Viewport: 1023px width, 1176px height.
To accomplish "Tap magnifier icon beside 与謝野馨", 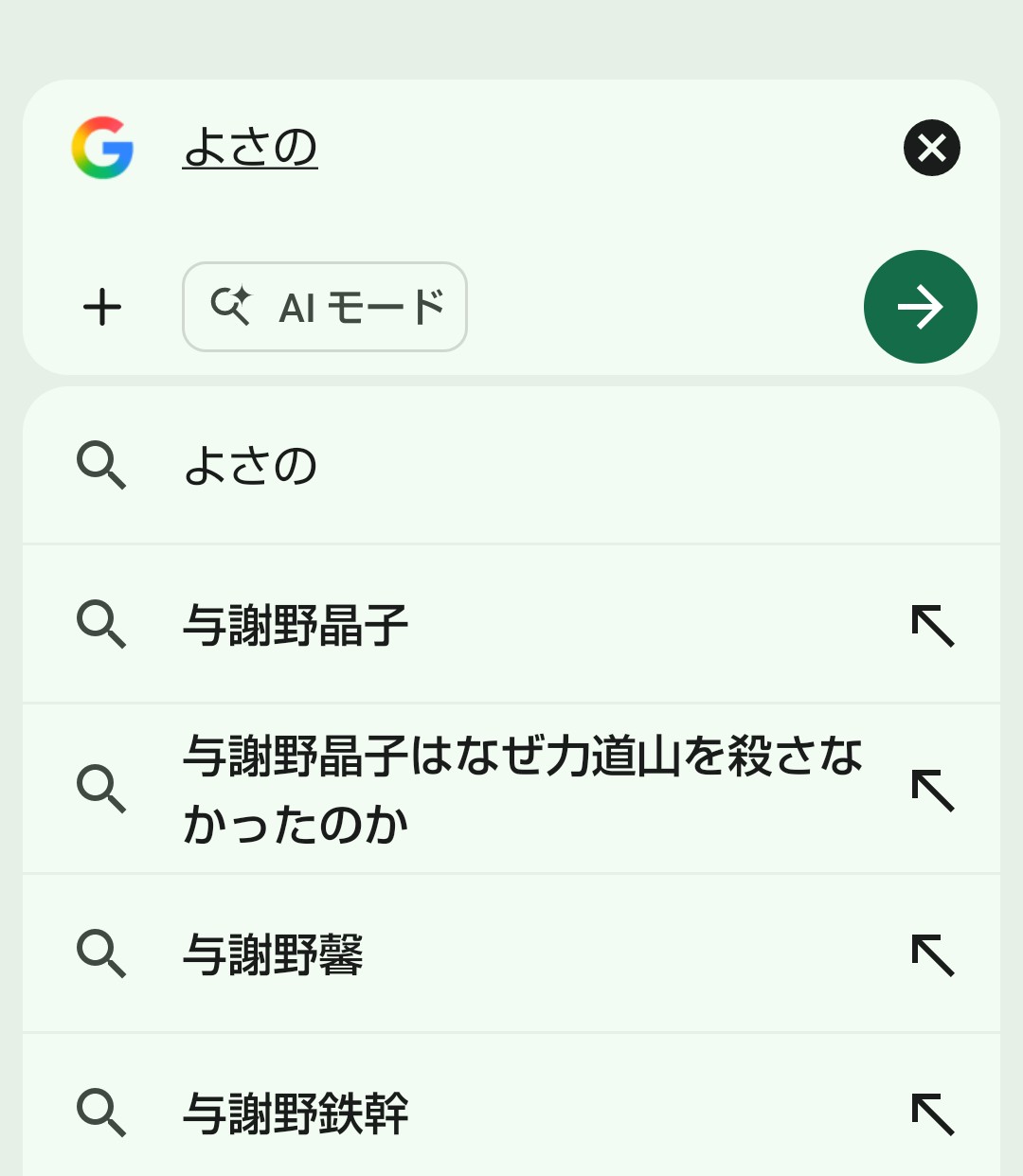I will pyautogui.click(x=100, y=953).
